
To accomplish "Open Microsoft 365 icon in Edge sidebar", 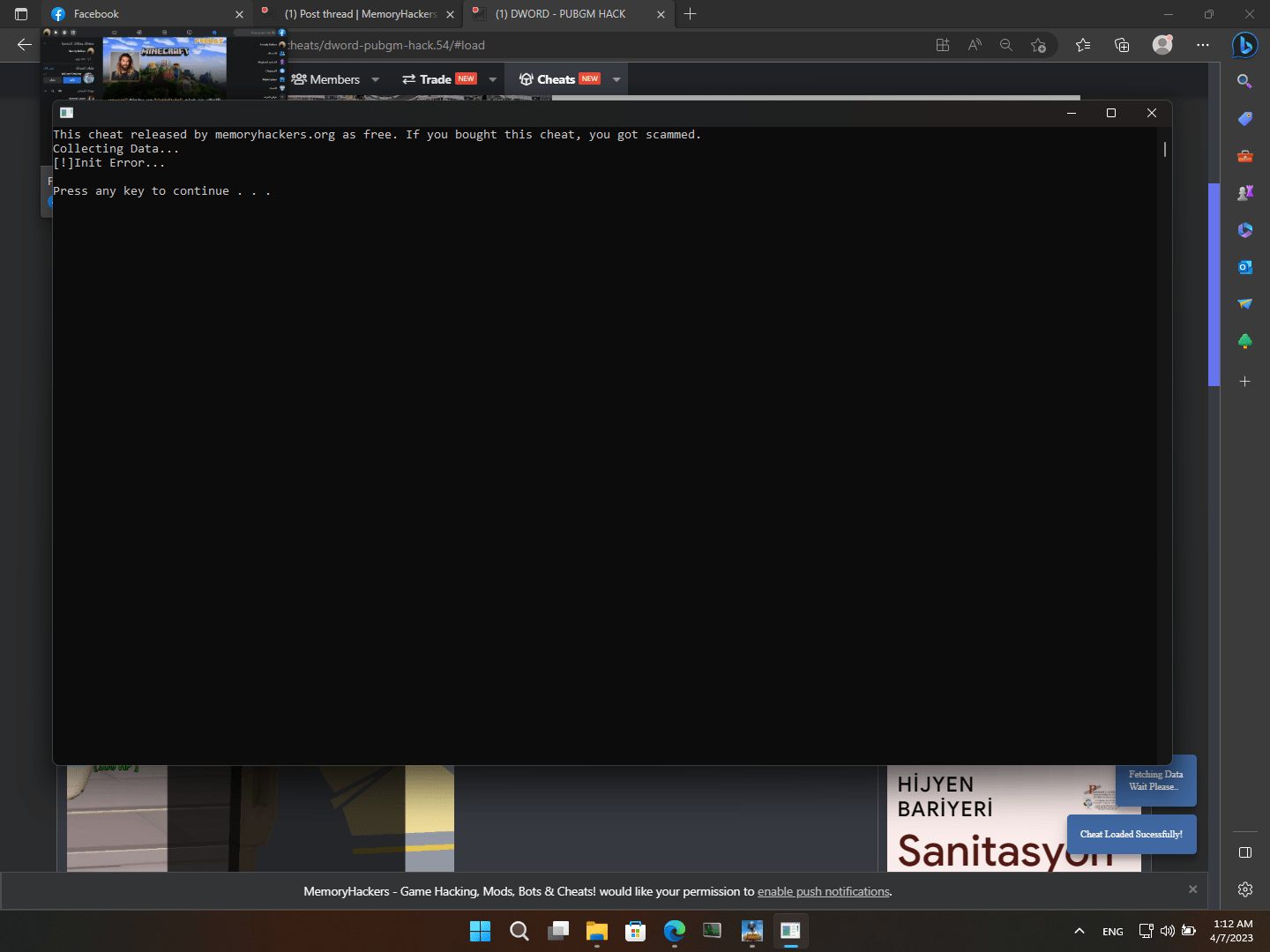I will pyautogui.click(x=1244, y=229).
